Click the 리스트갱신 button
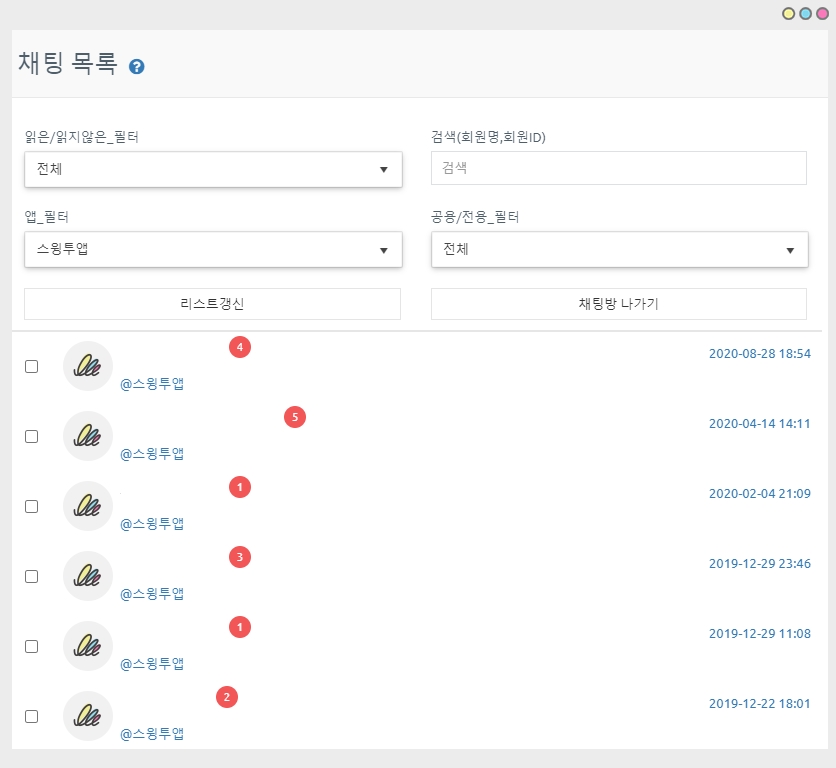 (212, 304)
